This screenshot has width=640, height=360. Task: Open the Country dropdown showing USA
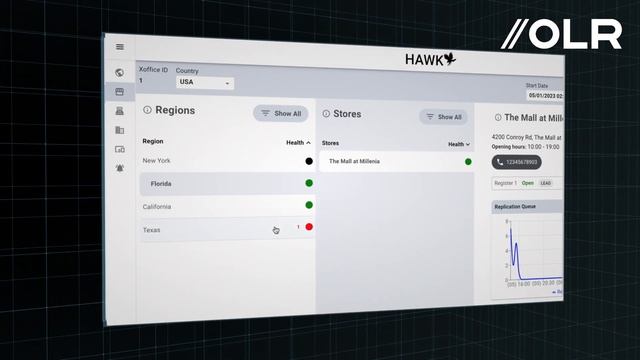[205, 82]
